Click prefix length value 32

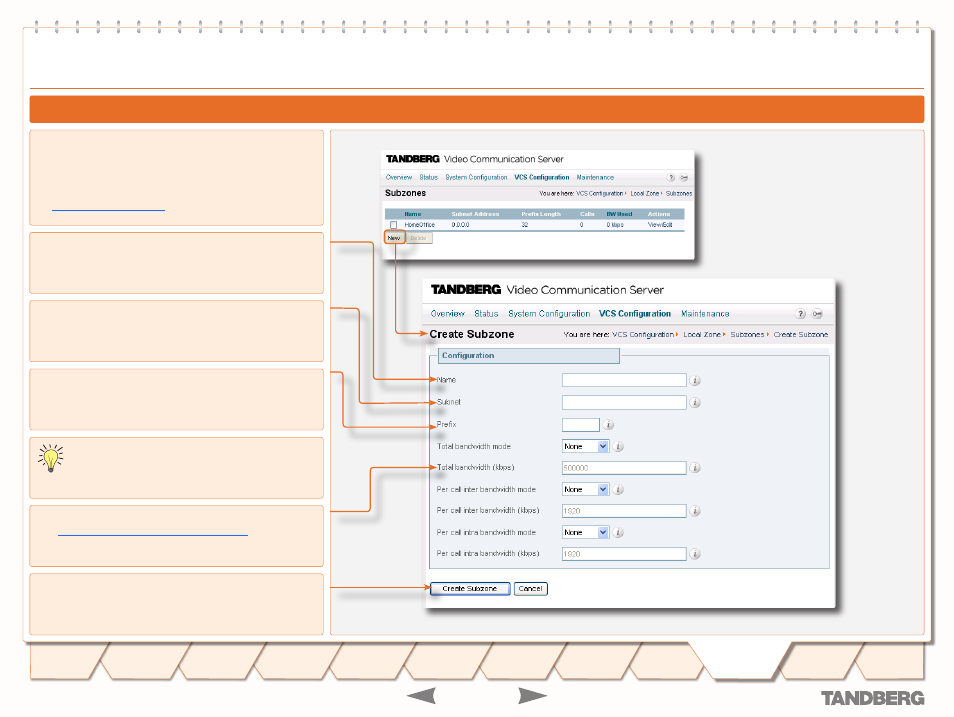point(524,225)
